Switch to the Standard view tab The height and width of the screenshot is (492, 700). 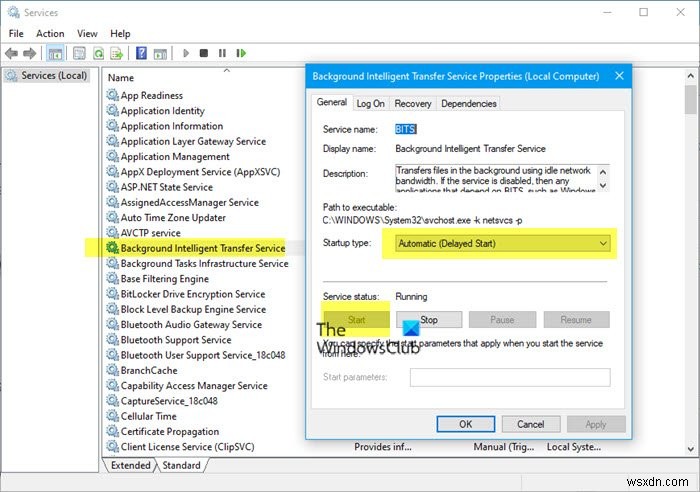coord(181,465)
